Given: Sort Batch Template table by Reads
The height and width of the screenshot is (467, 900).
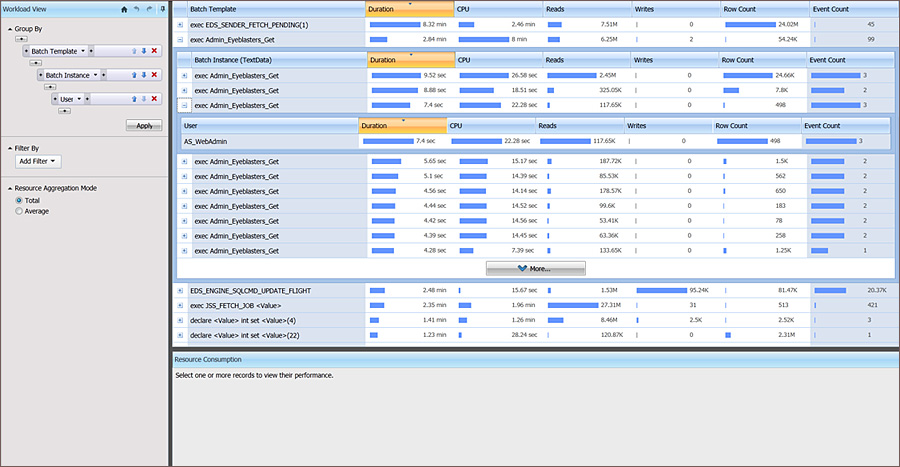Looking at the screenshot, I should (587, 9).
